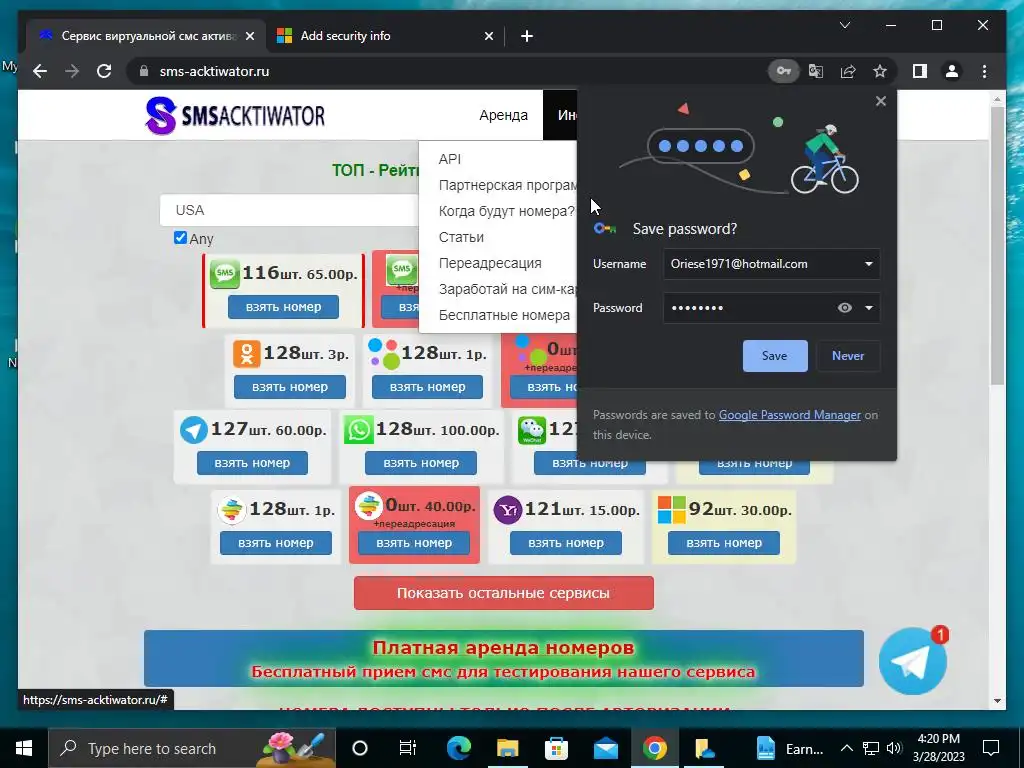This screenshot has width=1024, height=768.
Task: Click the Username field with Oriese1971@hotmail.com
Action: pos(771,264)
